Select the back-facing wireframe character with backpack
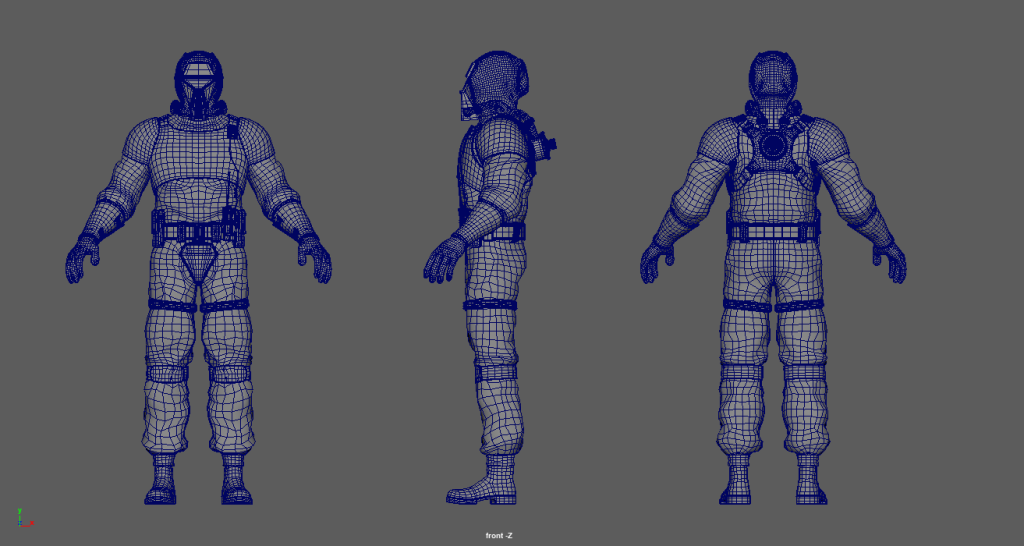This screenshot has width=1024, height=546. 773,278
